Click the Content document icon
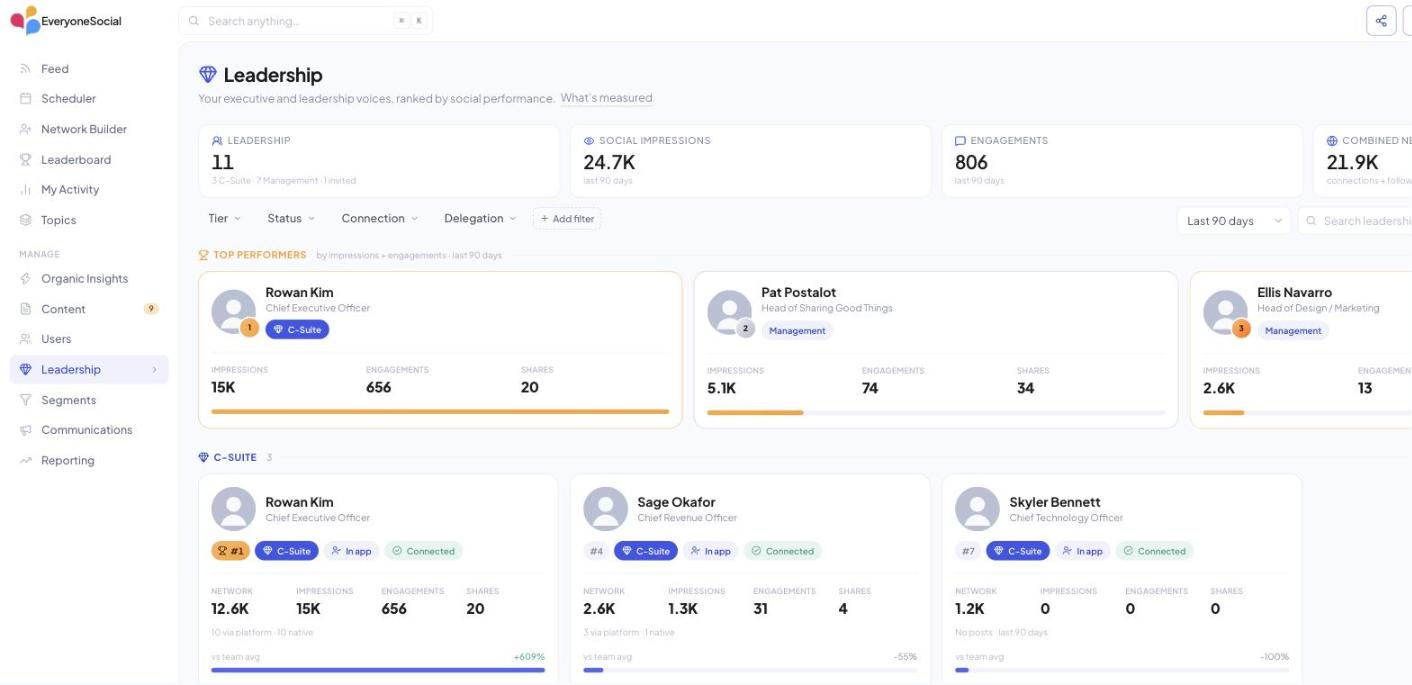1412x685 pixels. [26, 309]
